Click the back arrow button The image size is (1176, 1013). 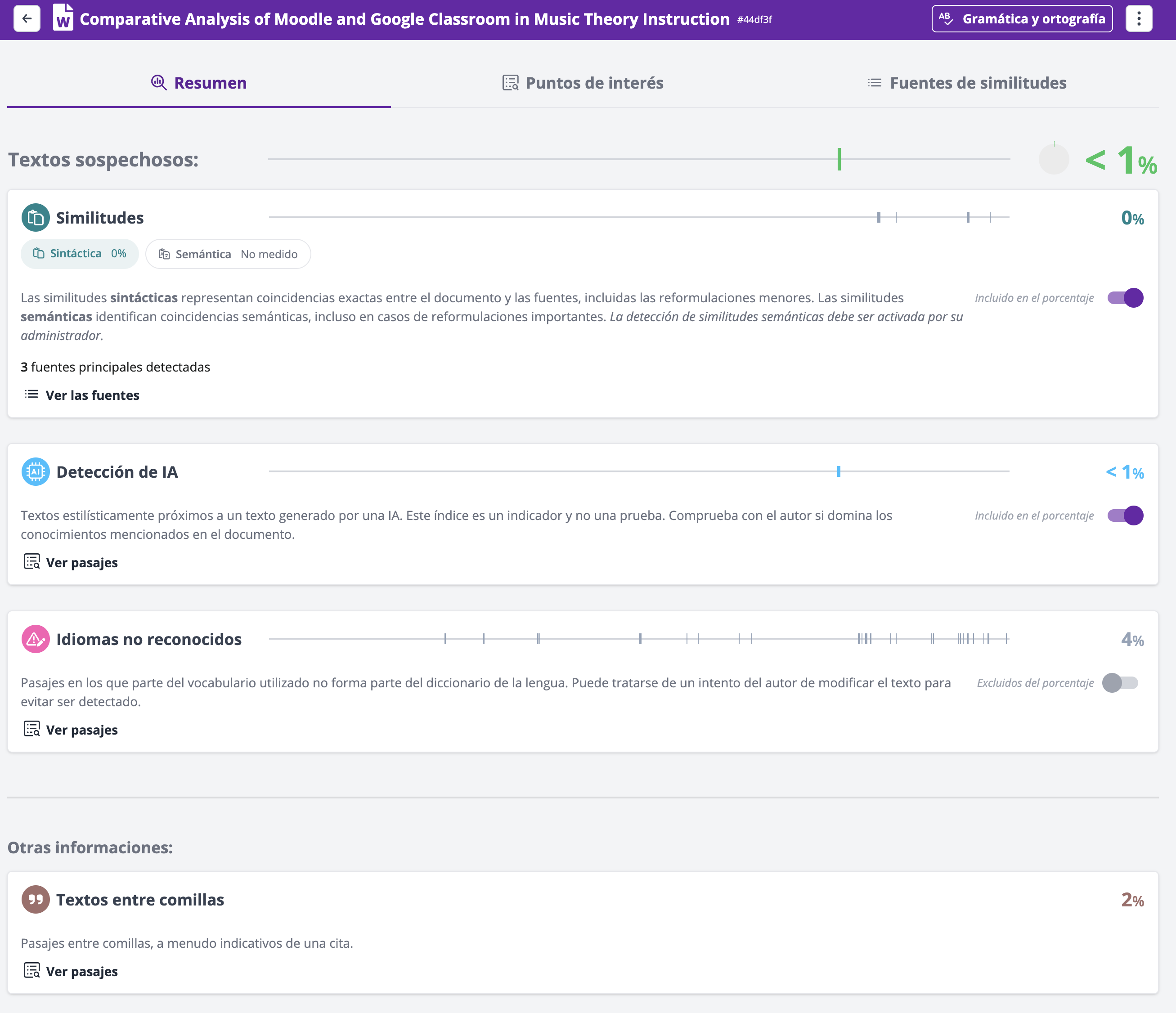(27, 19)
